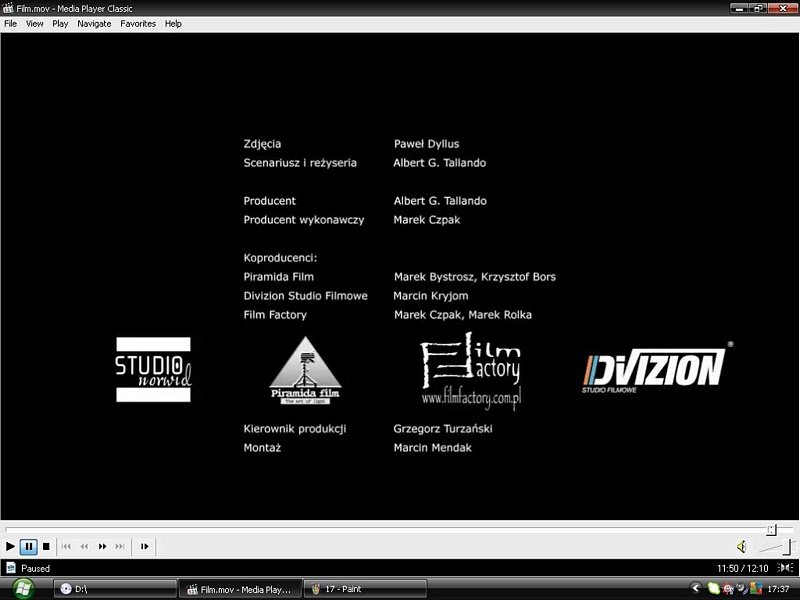This screenshot has height=600, width=800.
Task: Click the increase speed fast-forward icon
Action: point(102,546)
